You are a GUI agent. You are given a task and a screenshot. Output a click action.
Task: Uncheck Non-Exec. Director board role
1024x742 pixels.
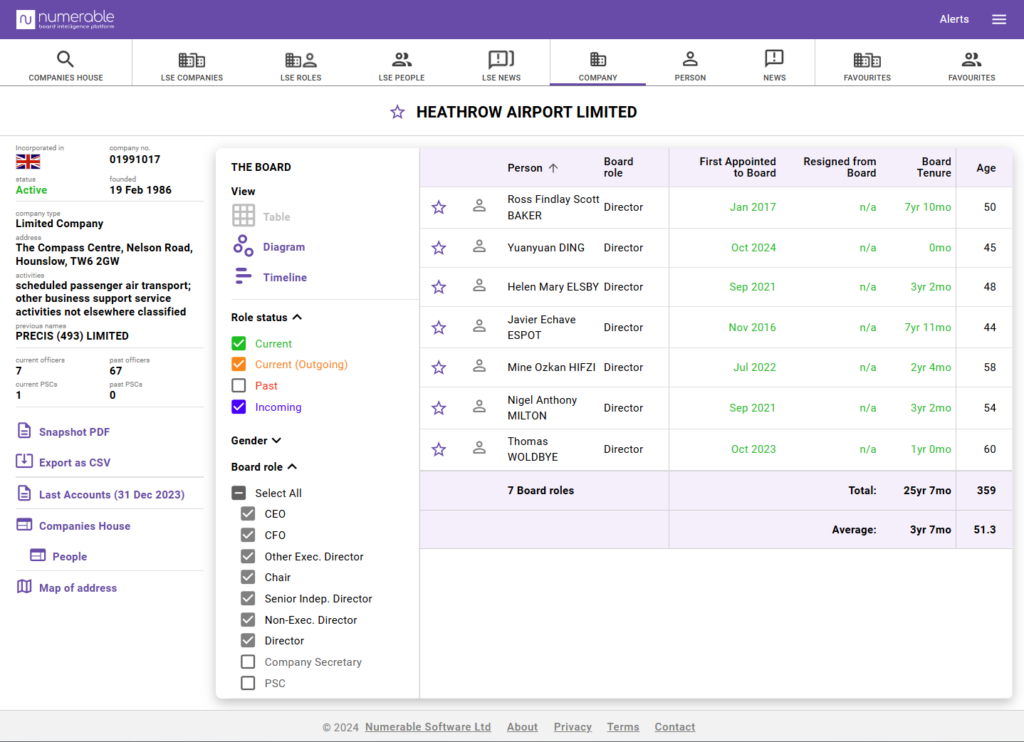tap(248, 619)
